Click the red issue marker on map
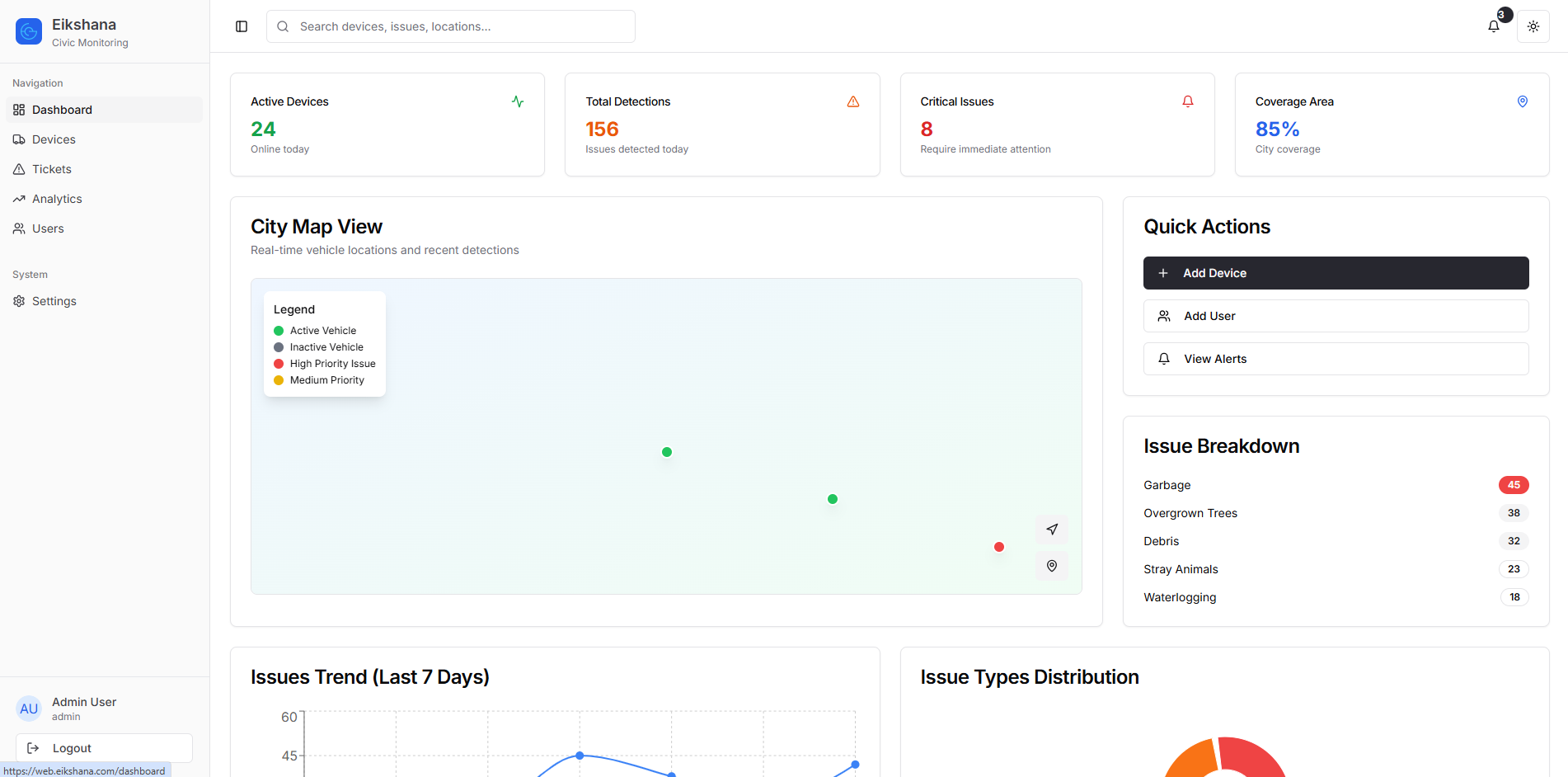This screenshot has height=777, width=1568. 999,547
